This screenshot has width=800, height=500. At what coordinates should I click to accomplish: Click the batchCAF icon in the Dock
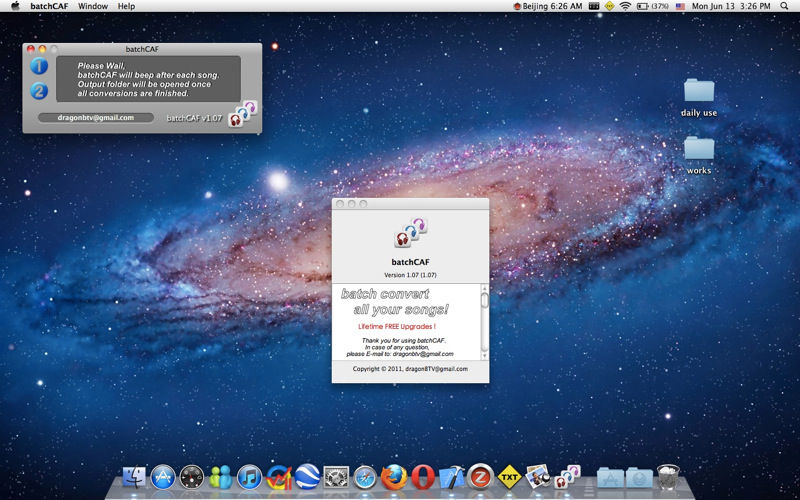[x=567, y=477]
